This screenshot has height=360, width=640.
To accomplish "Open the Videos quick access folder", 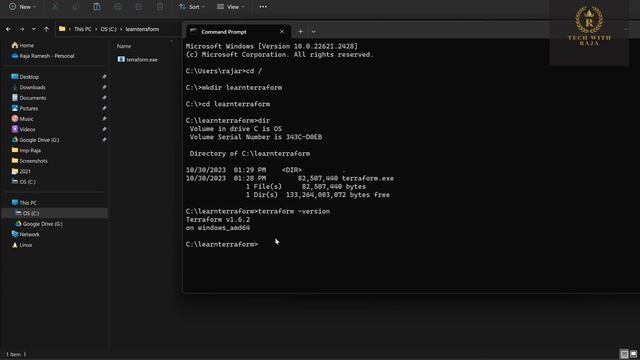I will 24,129.
